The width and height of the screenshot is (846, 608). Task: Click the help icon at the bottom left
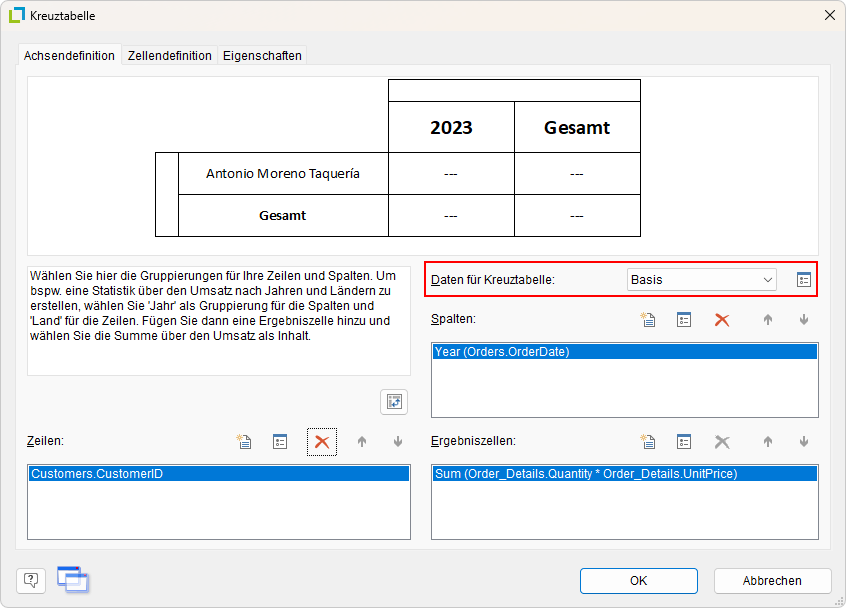(31, 580)
